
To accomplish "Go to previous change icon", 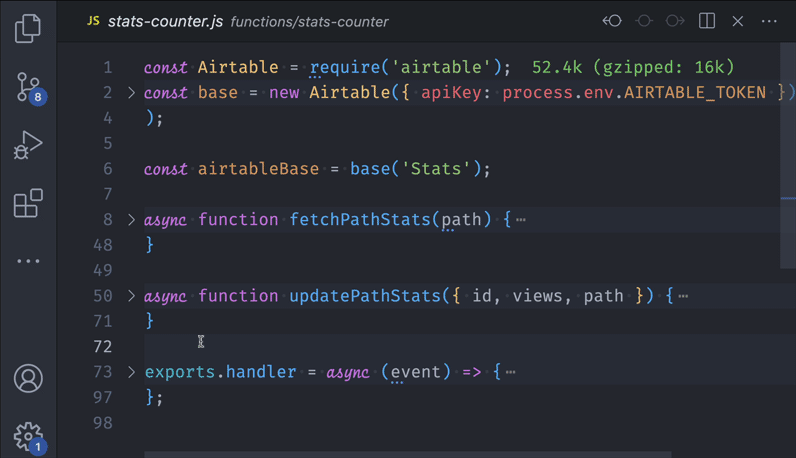I will click(x=612, y=21).
